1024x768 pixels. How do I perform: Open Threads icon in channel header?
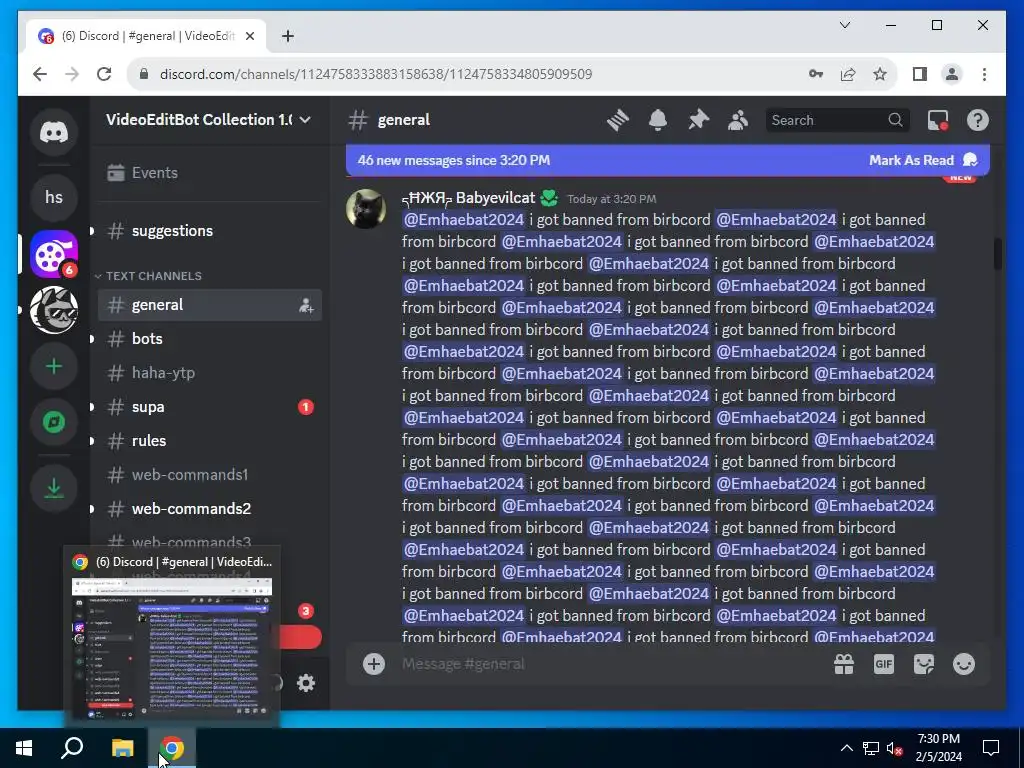[617, 120]
